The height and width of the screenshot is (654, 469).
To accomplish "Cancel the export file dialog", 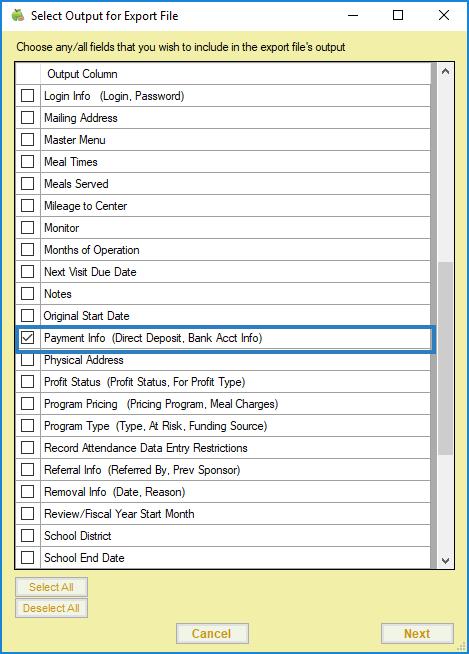I will click(212, 634).
